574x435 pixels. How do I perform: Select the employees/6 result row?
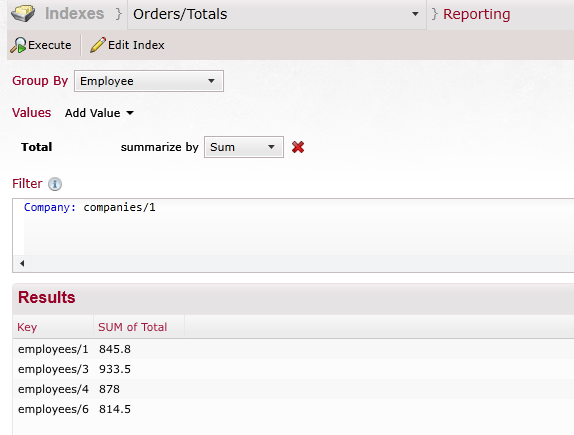coord(293,409)
